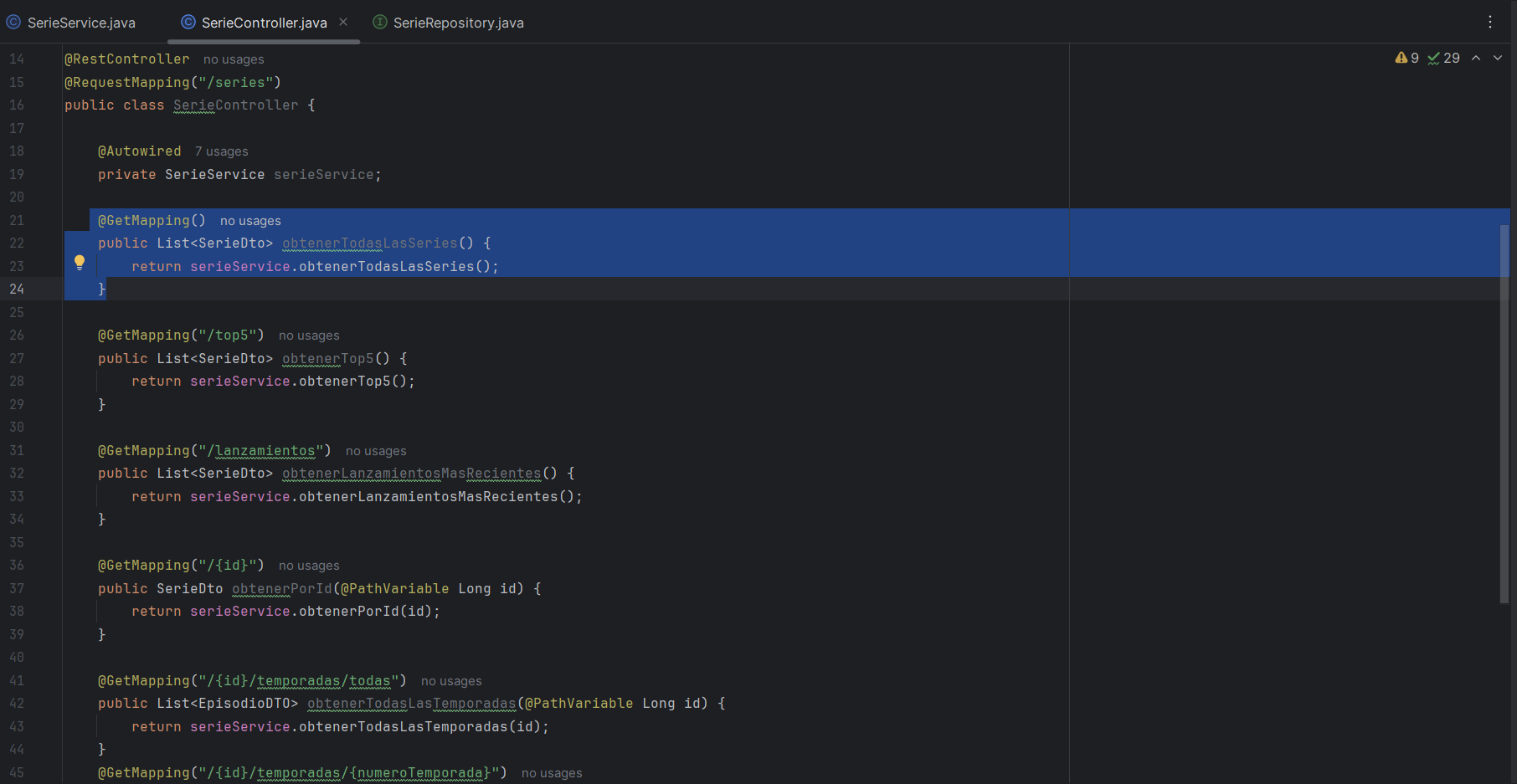Viewport: 1517px width, 784px height.
Task: Click 'no usages' hint beside temporadas/todas mapping
Action: click(451, 681)
